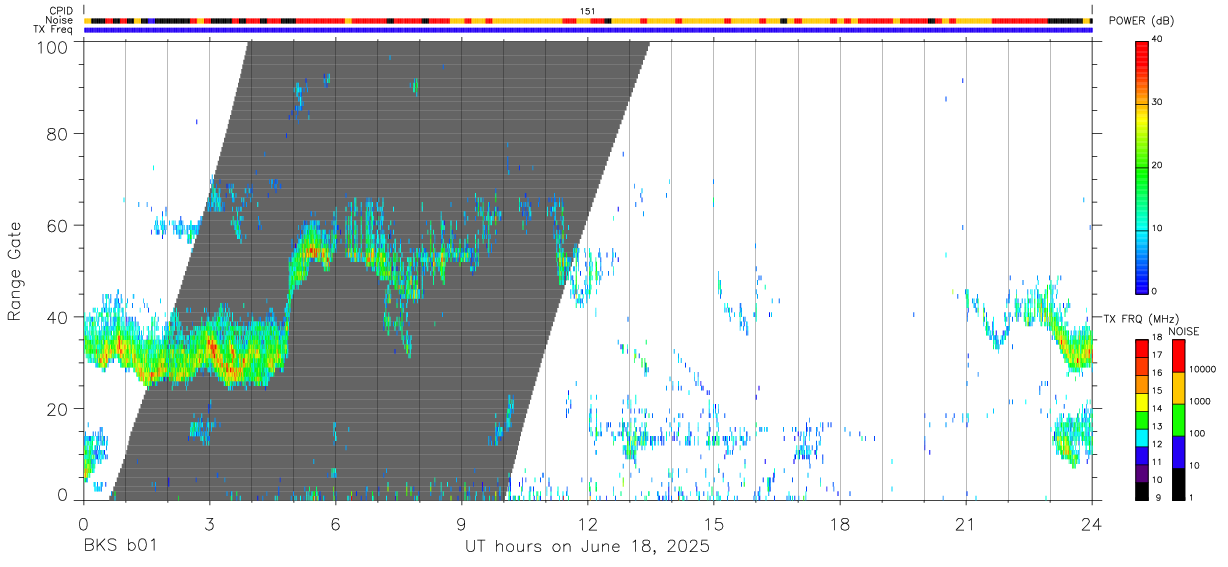1228x567 pixels.
Task: Click the 60 tick label on Range Gate axis
Action: point(58,226)
